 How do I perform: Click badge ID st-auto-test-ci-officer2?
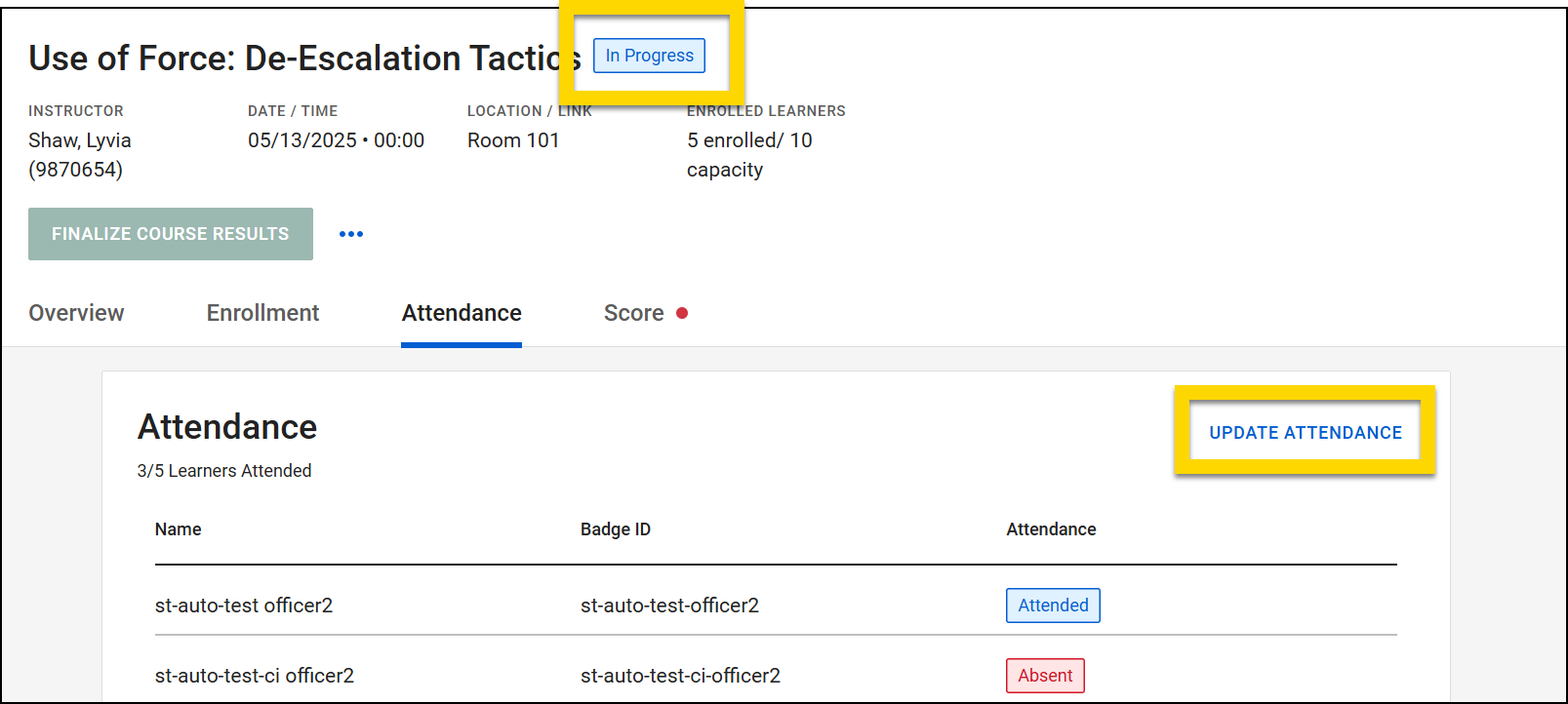coord(680,676)
